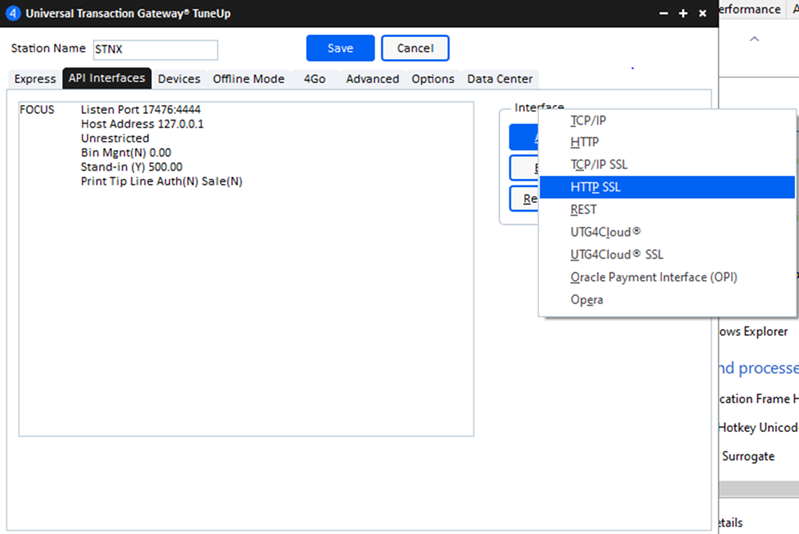Choose TCP/IP from the interface menu
This screenshot has height=534, width=799.
[667, 121]
